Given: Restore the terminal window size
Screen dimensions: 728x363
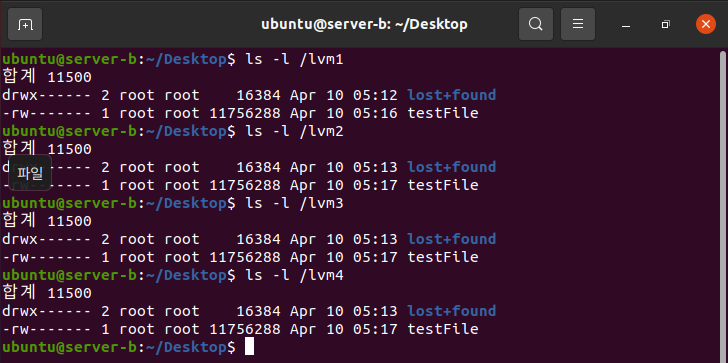Looking at the screenshot, I should [x=666, y=24].
